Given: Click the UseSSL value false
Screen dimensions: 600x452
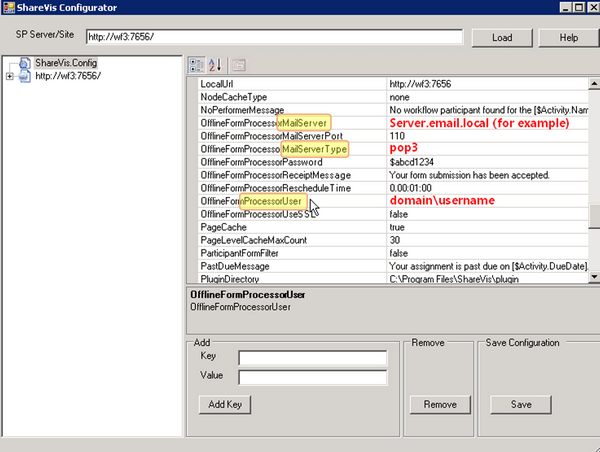Looking at the screenshot, I should point(398,214).
